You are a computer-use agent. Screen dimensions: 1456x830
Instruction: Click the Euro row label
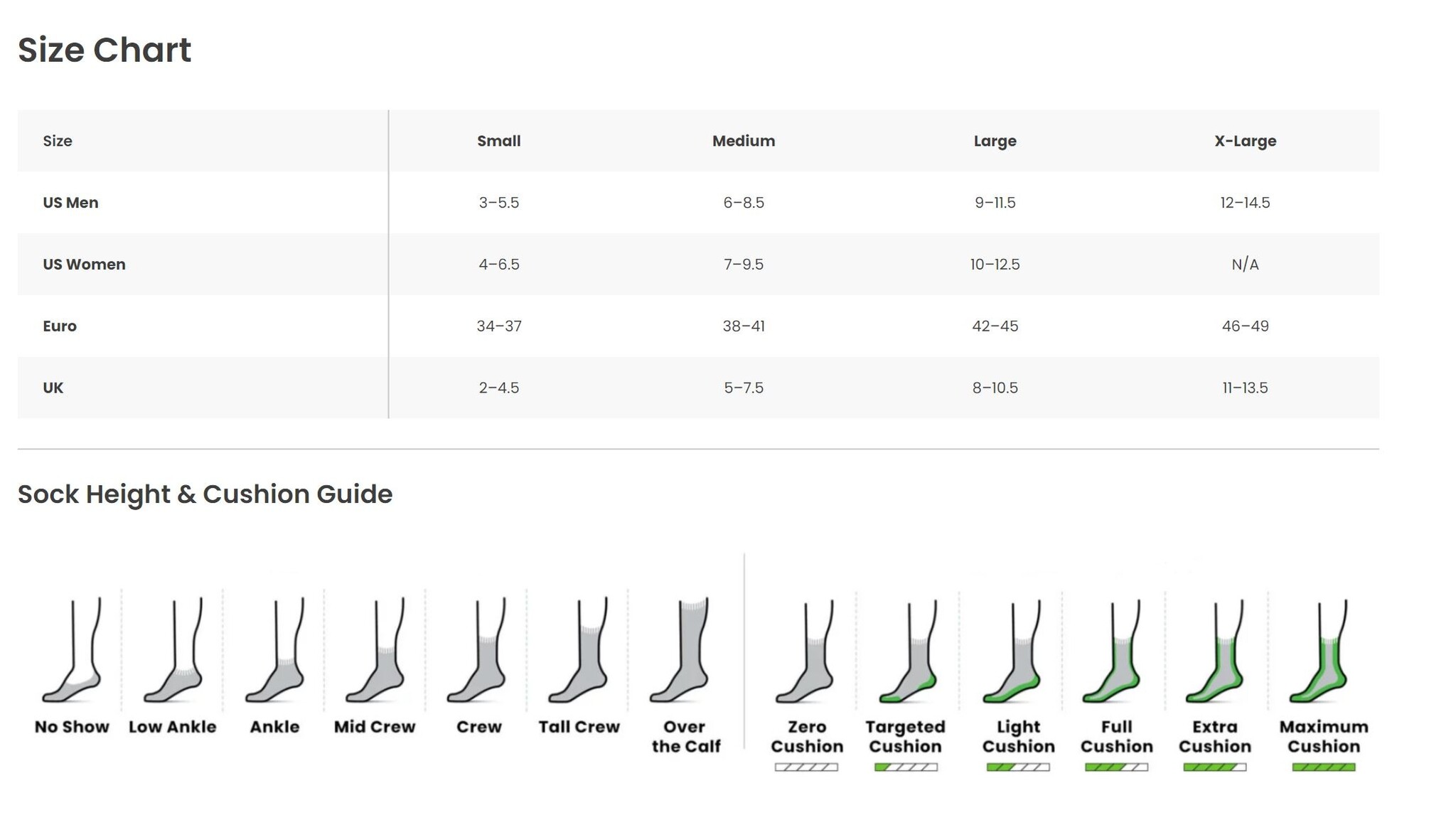coord(60,326)
